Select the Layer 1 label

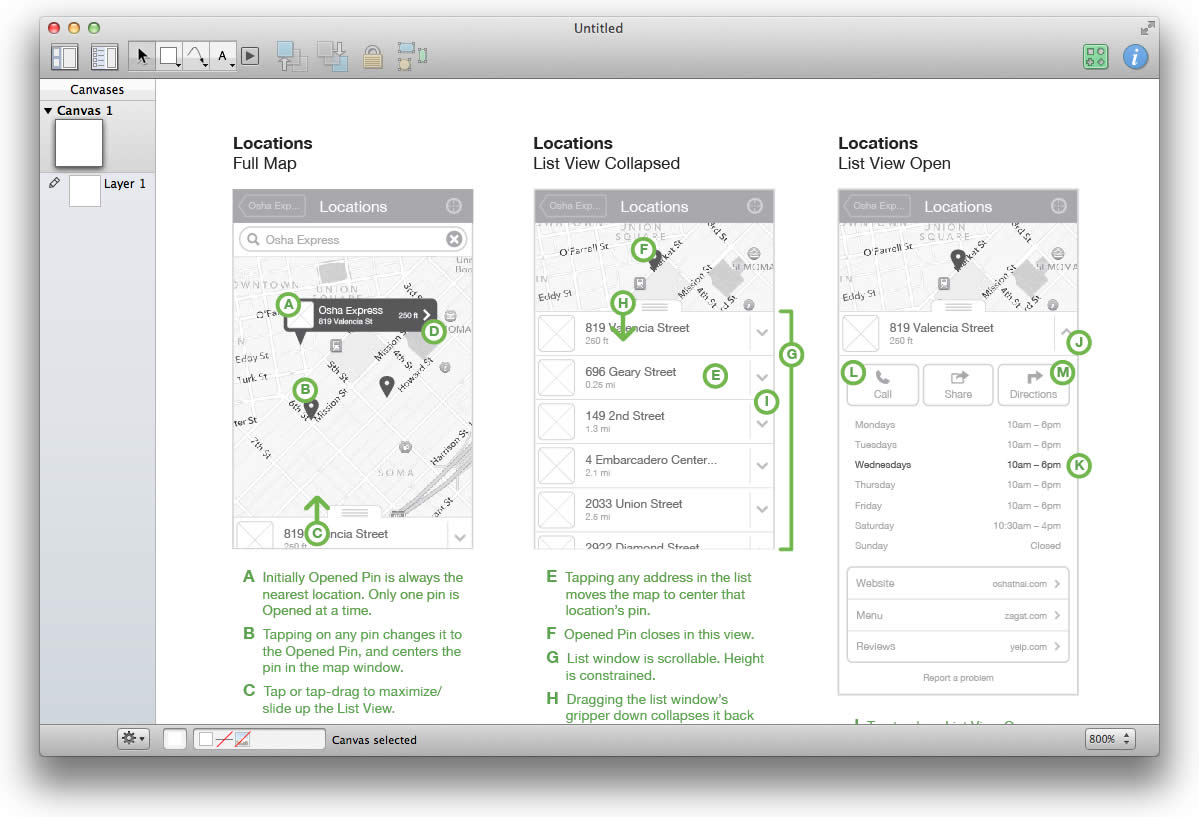point(125,184)
